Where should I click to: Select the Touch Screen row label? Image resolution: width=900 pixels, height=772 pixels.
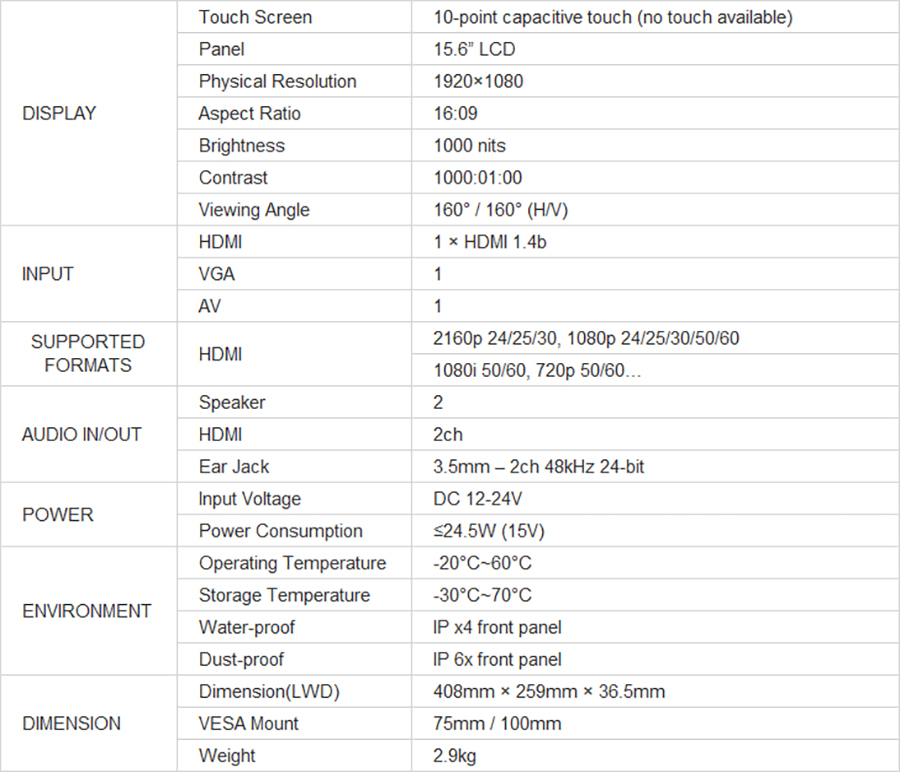point(255,17)
